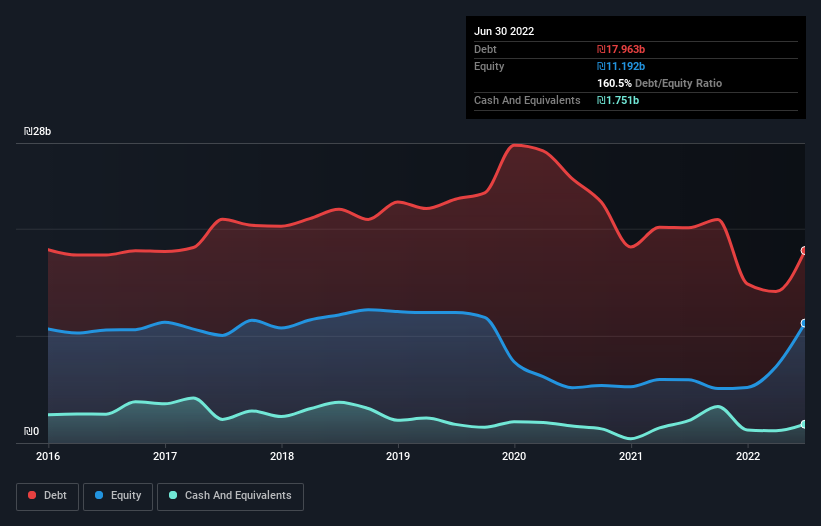Select the 2019 x-axis label
The height and width of the screenshot is (526, 821).
pos(398,456)
